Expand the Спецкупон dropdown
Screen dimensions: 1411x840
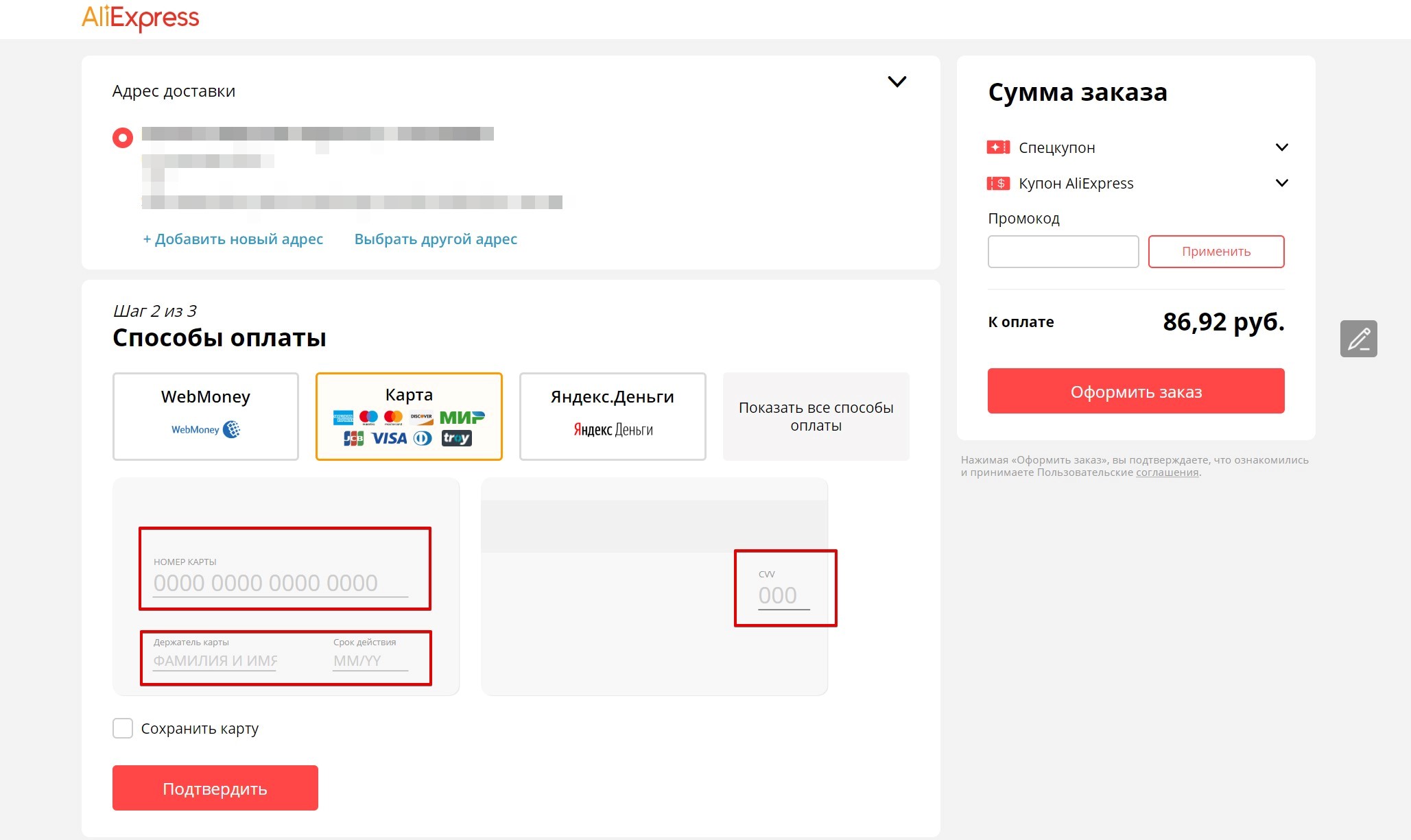tap(1281, 147)
